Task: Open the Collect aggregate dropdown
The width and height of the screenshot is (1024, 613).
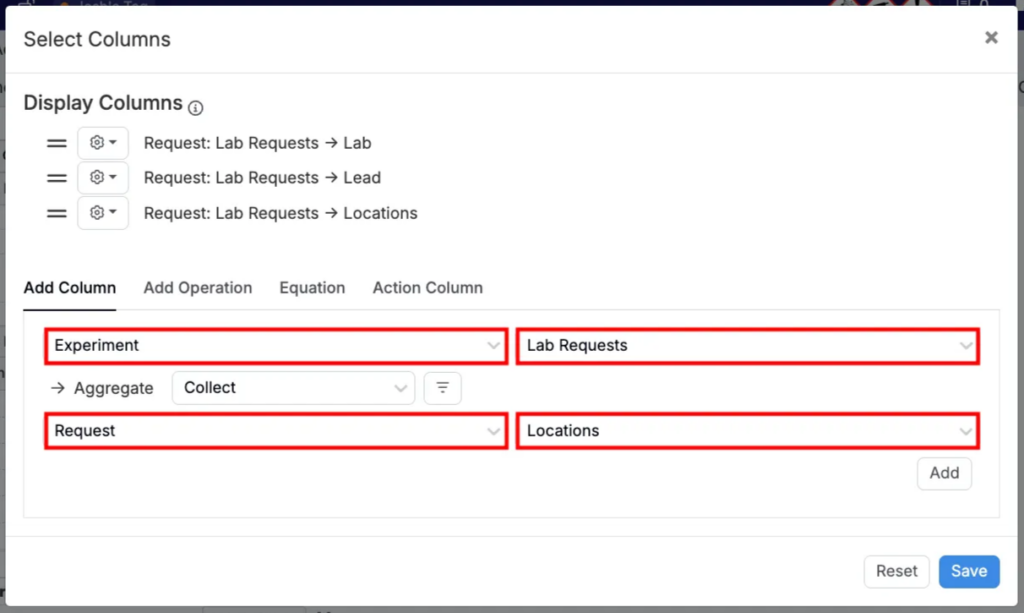Action: coord(293,388)
